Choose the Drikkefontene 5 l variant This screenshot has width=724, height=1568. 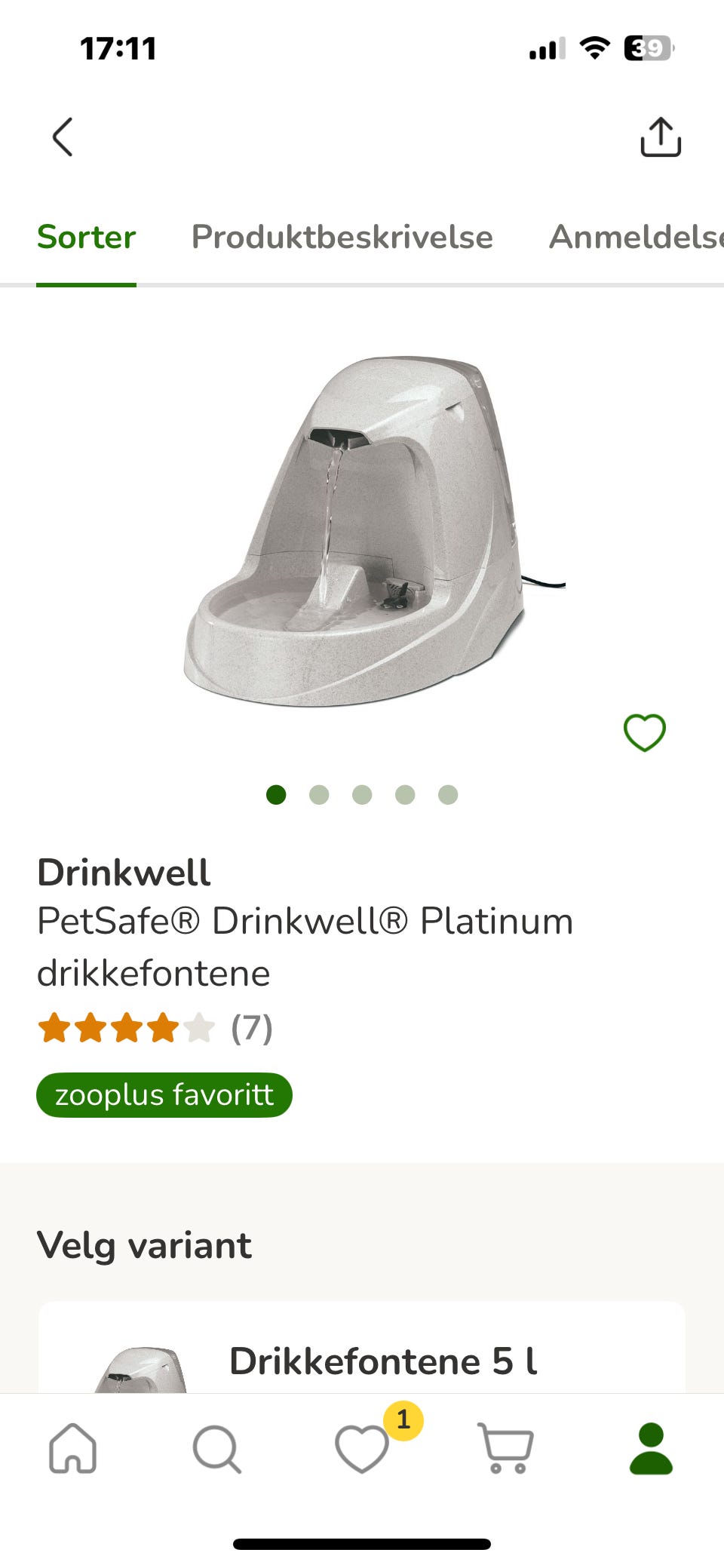click(362, 1347)
